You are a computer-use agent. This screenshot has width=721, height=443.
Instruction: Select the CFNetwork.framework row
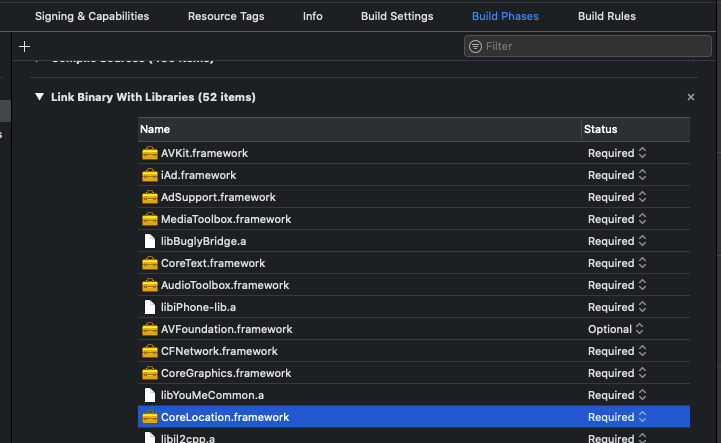point(360,351)
